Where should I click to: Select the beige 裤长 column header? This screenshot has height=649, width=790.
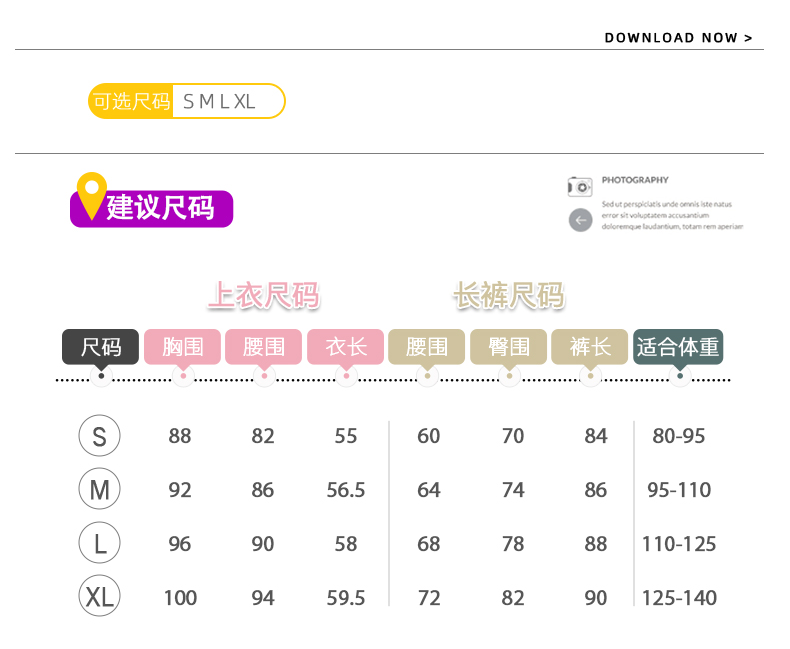pyautogui.click(x=590, y=347)
